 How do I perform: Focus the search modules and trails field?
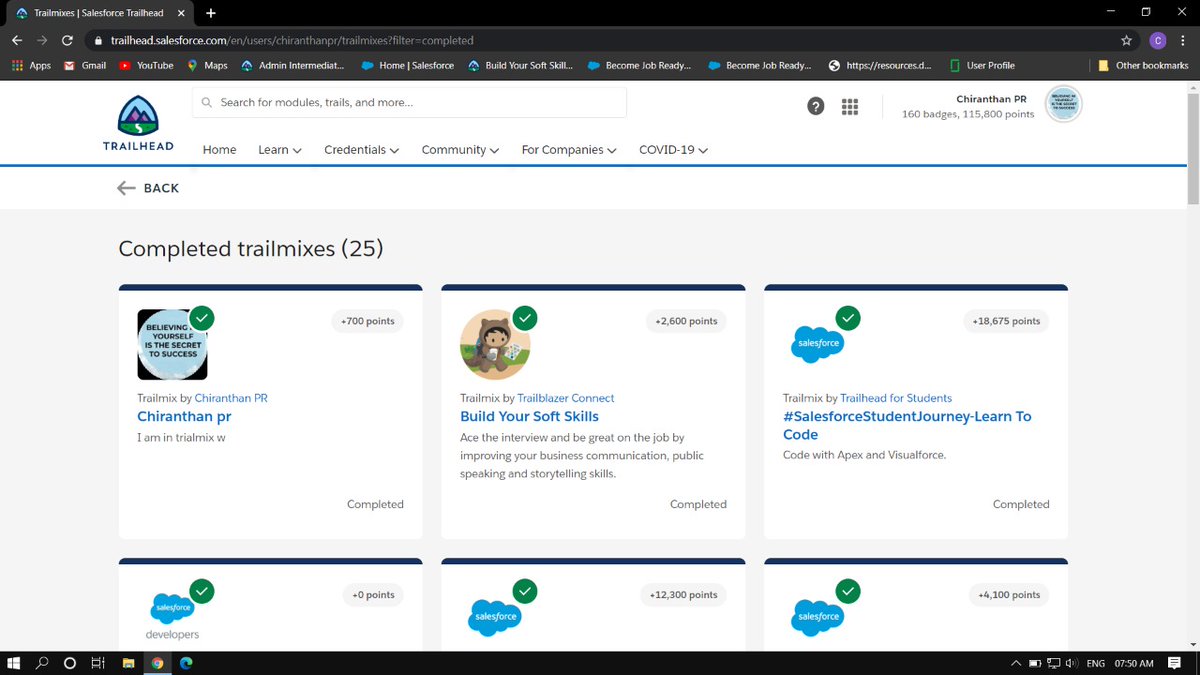pos(409,102)
